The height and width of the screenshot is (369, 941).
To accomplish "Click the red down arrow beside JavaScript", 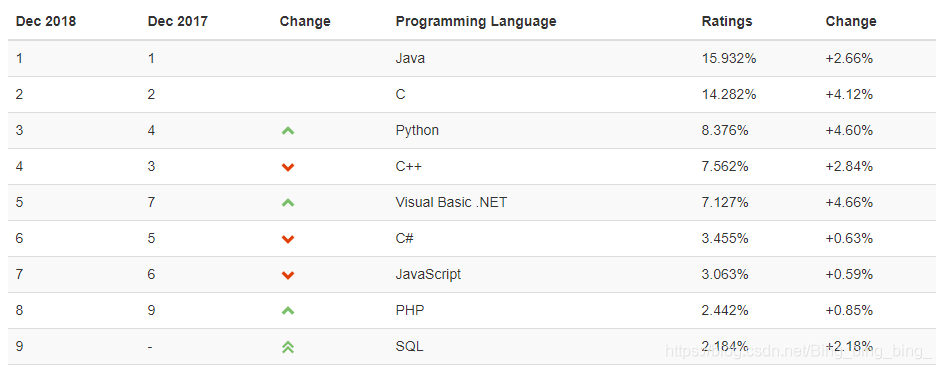I will (x=287, y=275).
